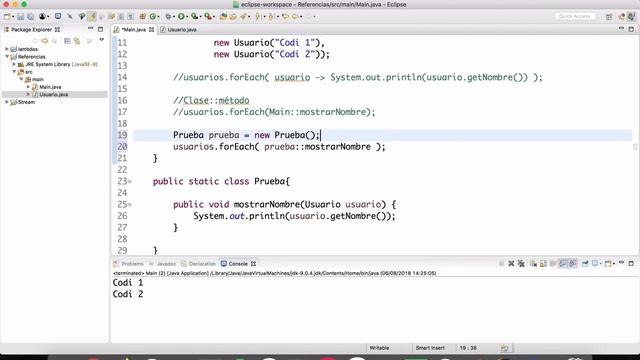Toggle Link with Editor in Package Explorer
Screen dimensions: 640x360
(77, 41)
